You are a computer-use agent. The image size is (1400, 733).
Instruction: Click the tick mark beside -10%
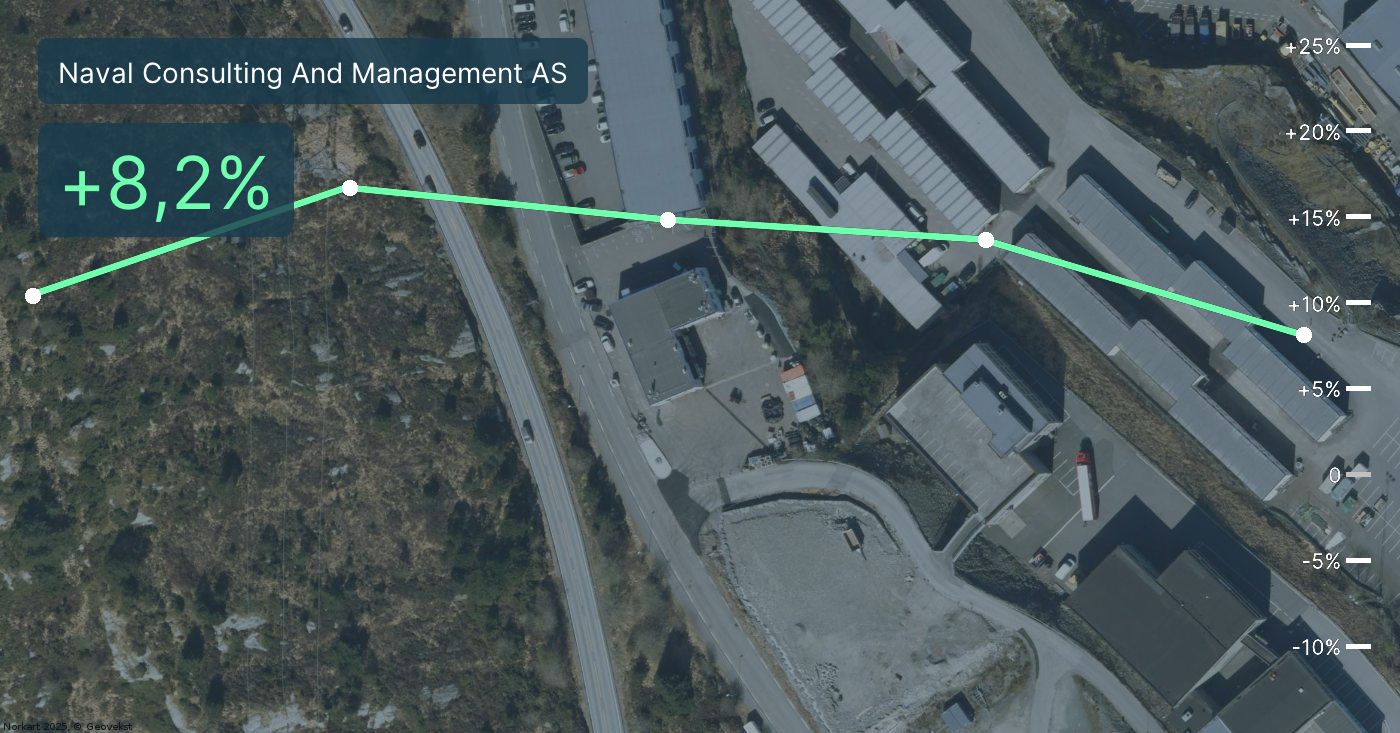pyautogui.click(x=1359, y=647)
